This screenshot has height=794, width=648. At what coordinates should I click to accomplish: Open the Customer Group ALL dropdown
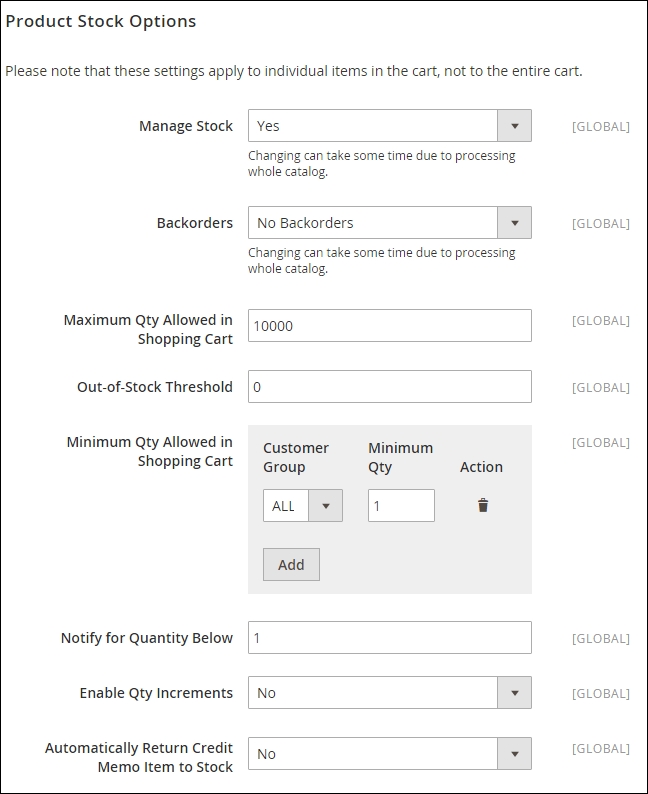[x=302, y=506]
